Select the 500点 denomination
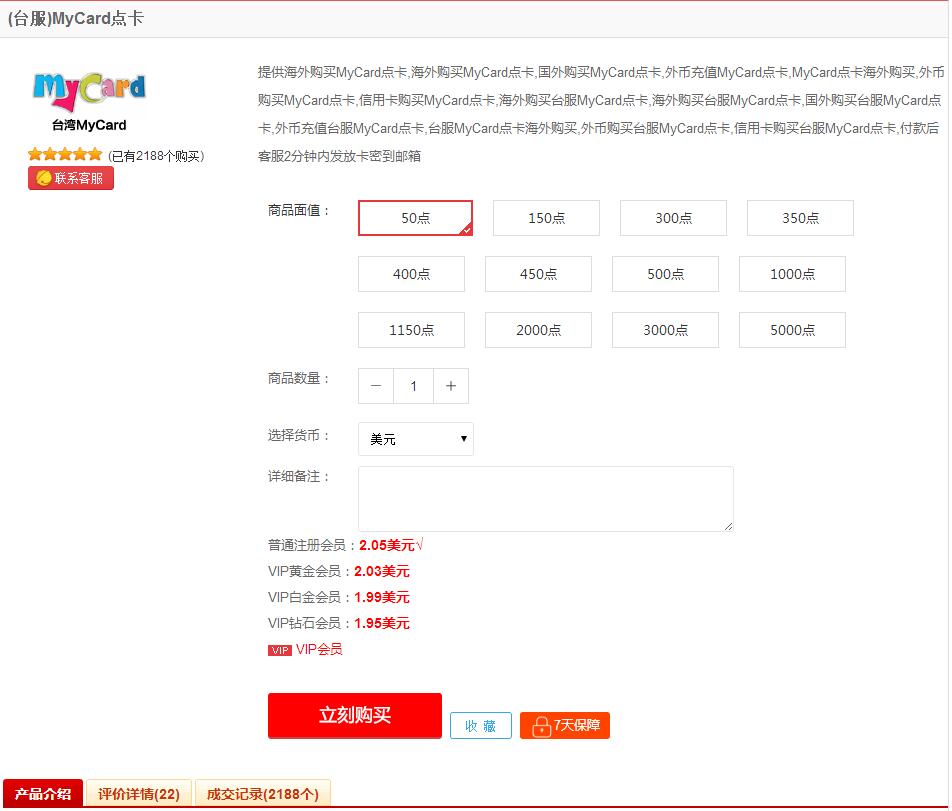The width and height of the screenshot is (952, 811). click(665, 274)
